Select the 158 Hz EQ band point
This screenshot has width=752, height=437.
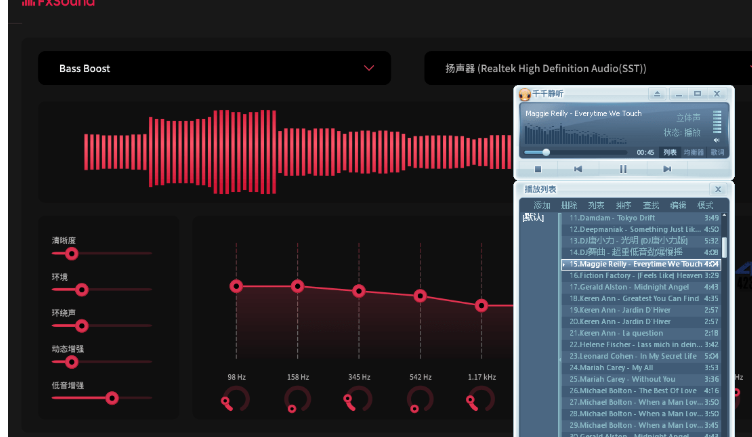point(297,286)
